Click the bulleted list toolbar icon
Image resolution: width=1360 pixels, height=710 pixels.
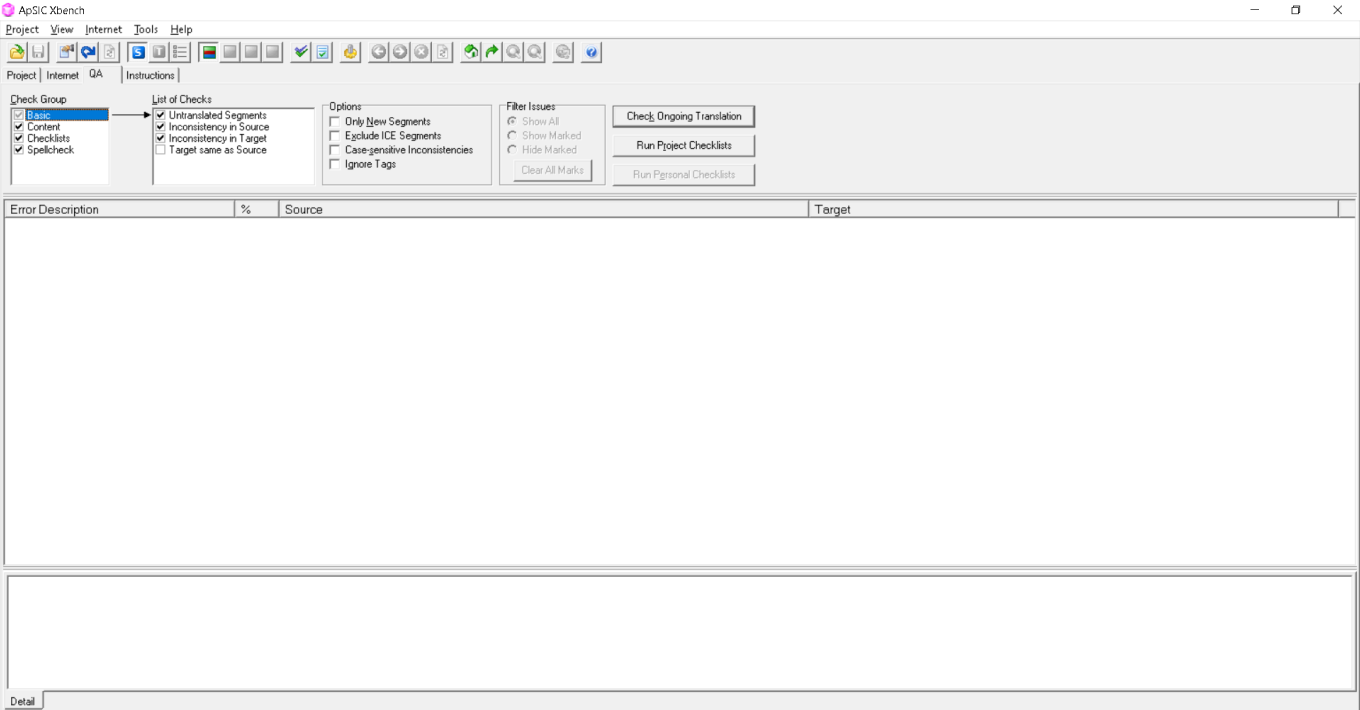180,52
